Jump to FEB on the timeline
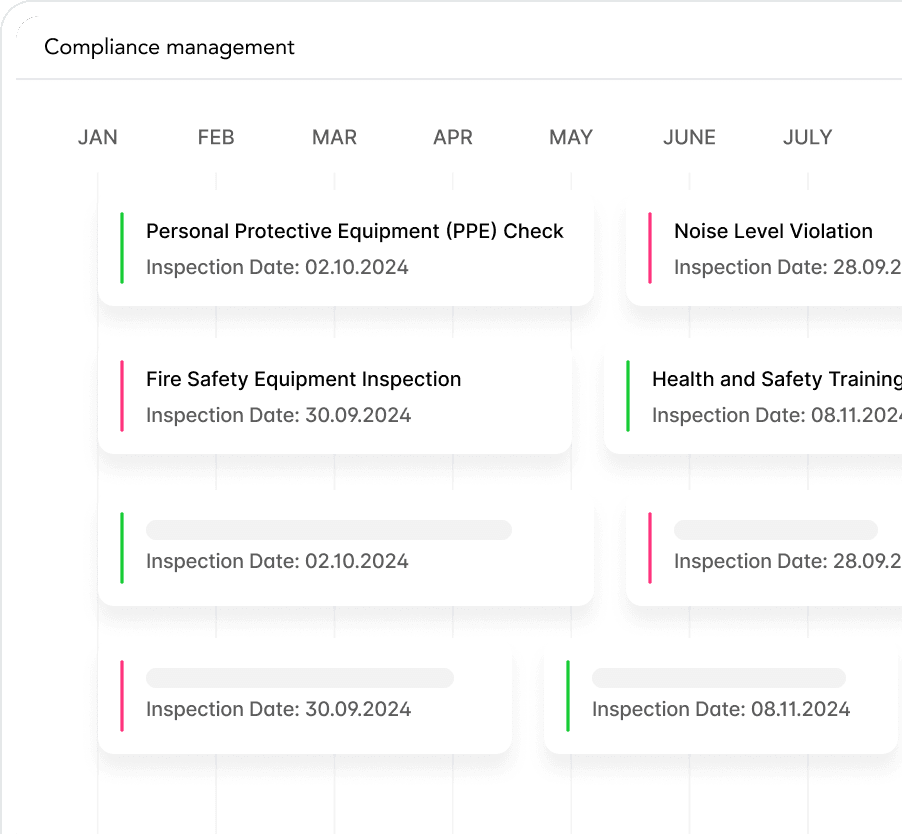902x834 pixels. coord(216,137)
